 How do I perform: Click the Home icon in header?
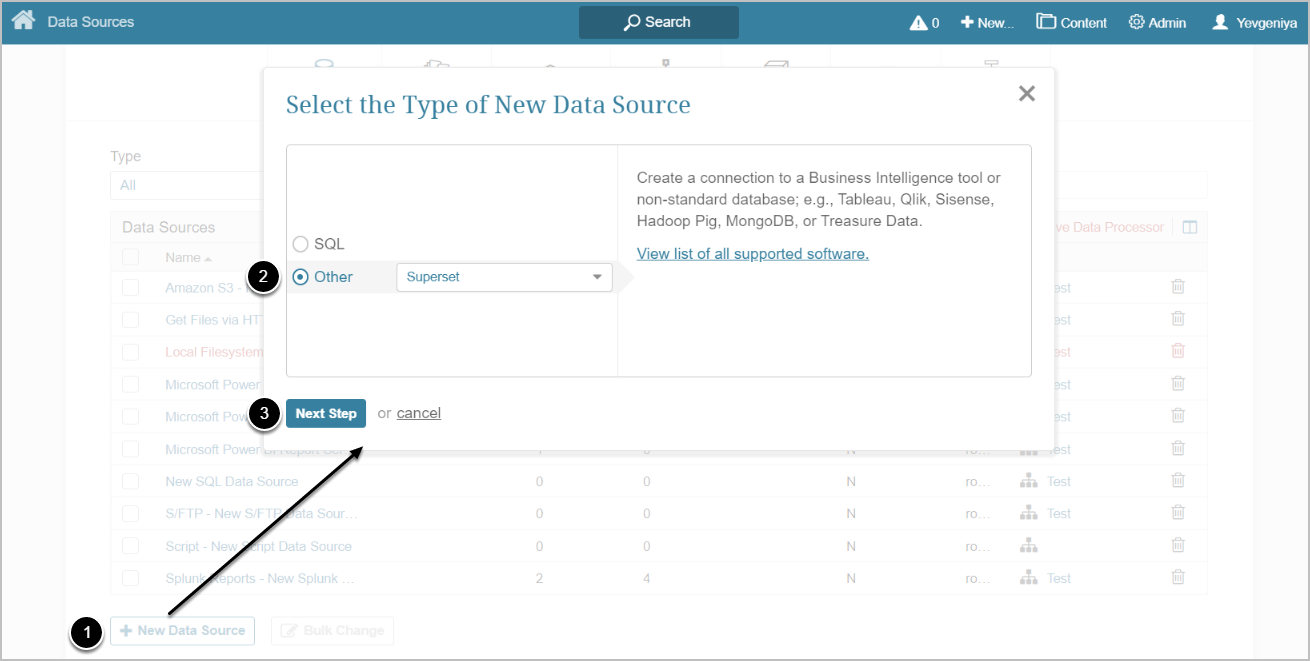(x=23, y=21)
